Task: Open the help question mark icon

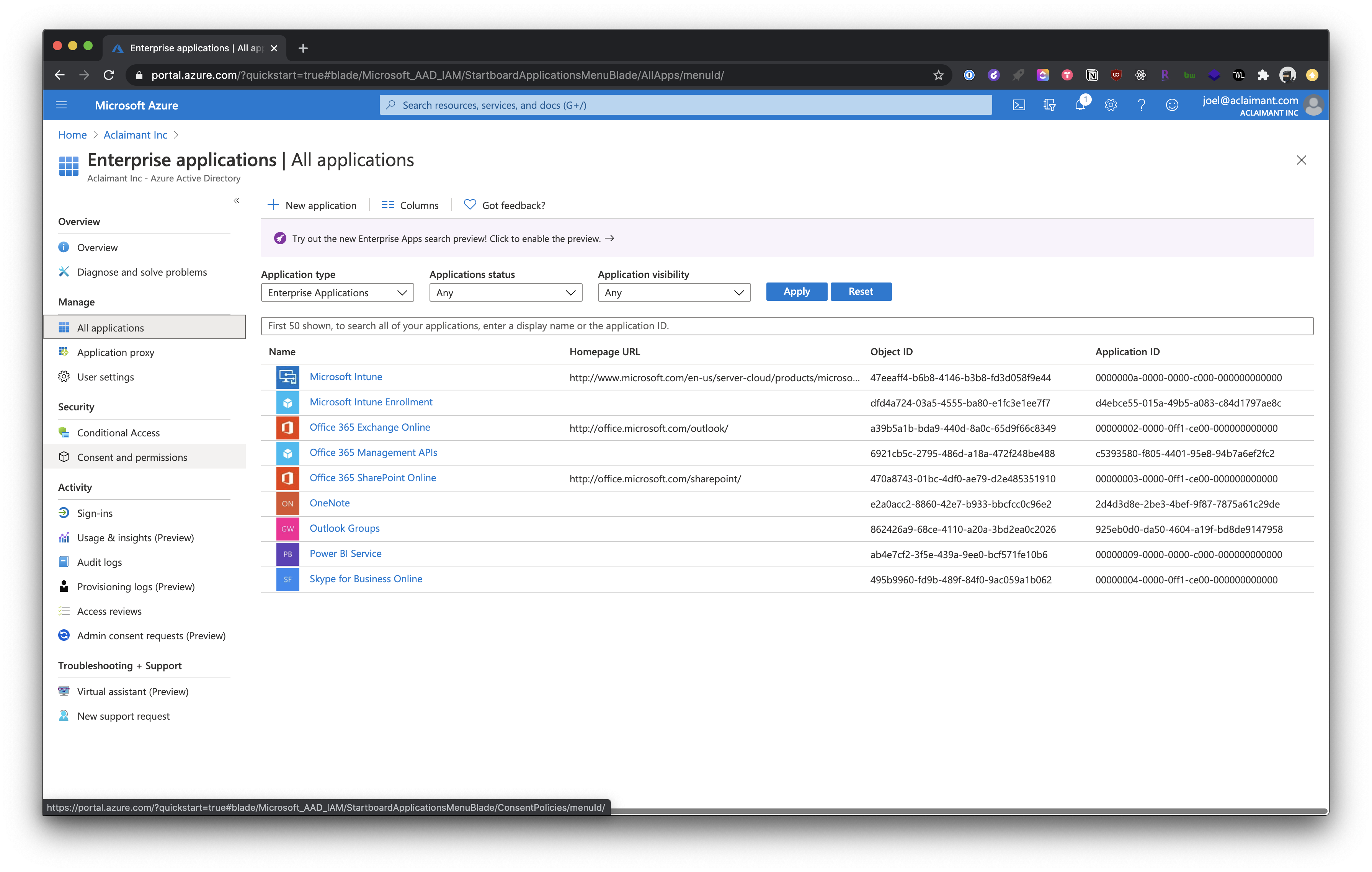Action: pos(1141,105)
